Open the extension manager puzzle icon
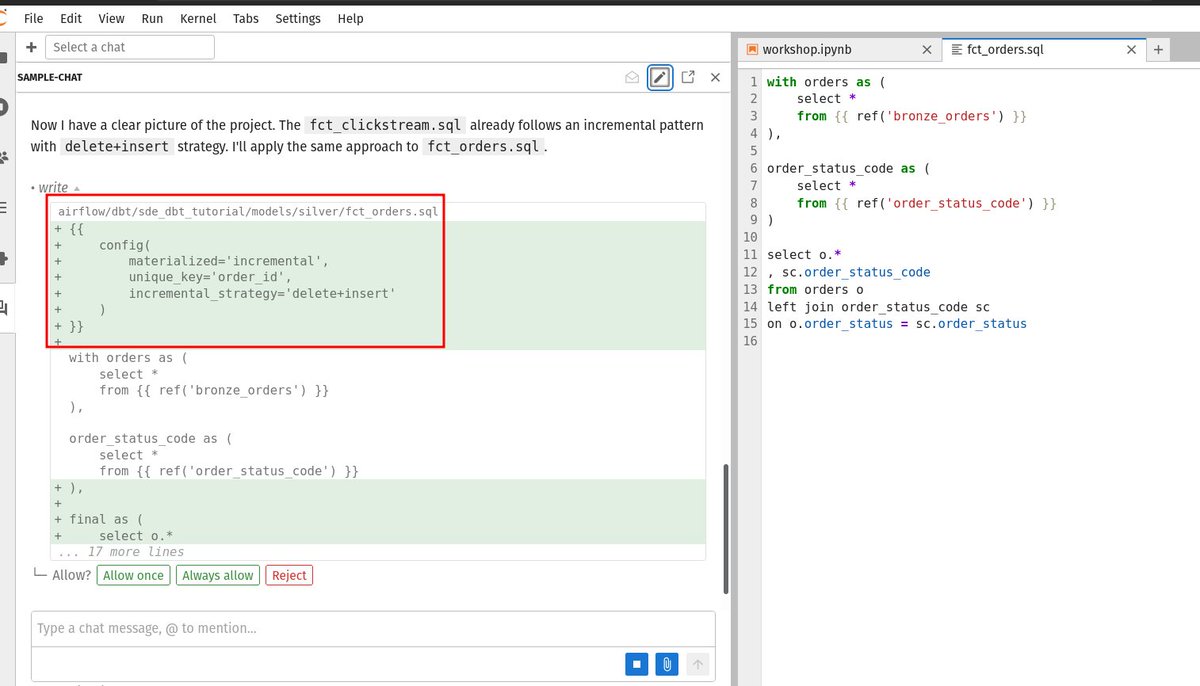Viewport: 1200px width, 686px height. pos(3,258)
